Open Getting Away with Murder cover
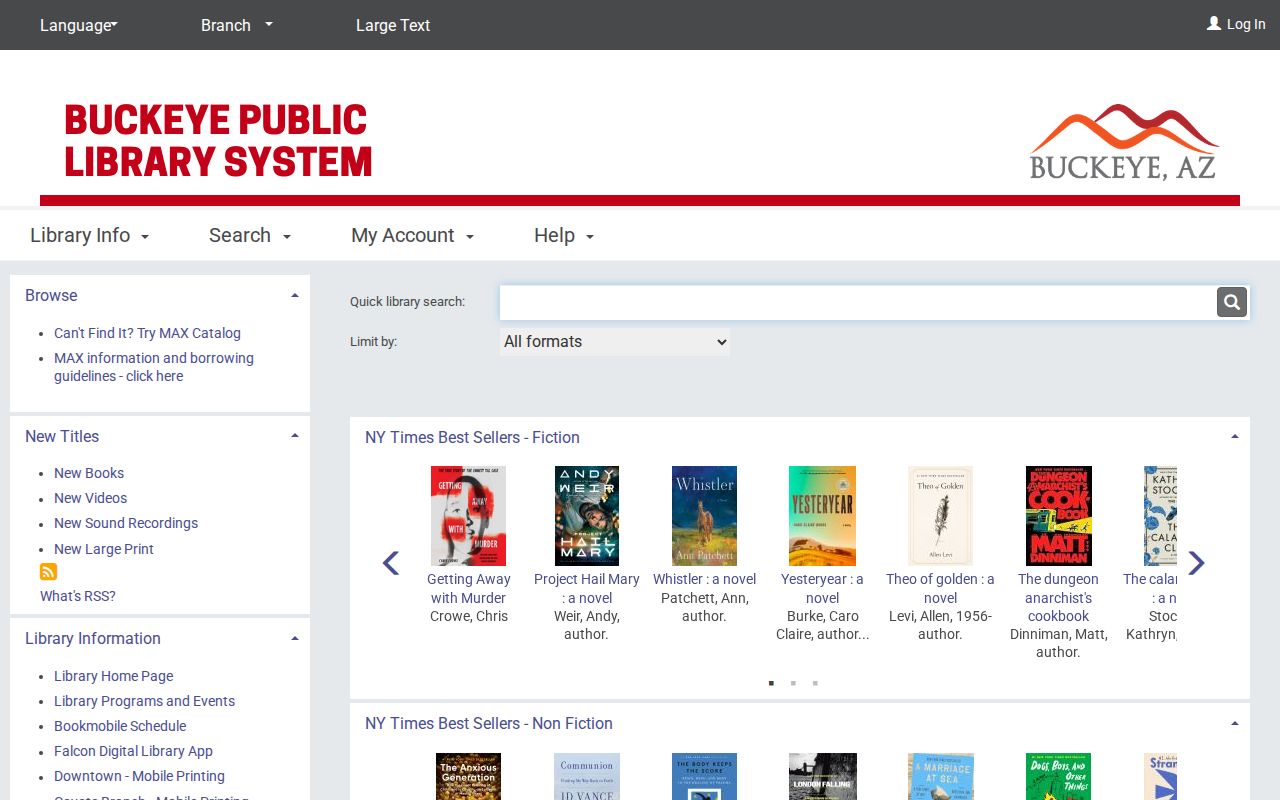Viewport: 1280px width, 800px height. pyautogui.click(x=468, y=516)
